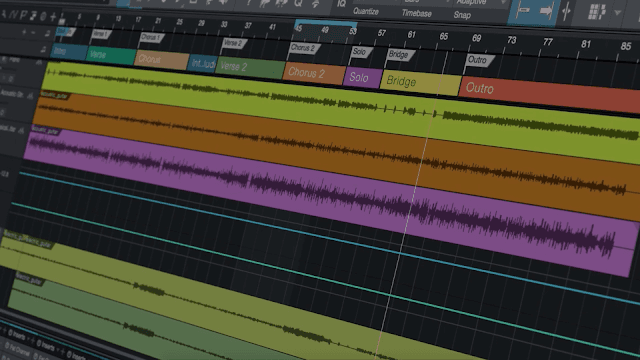Viewport: 640px width, 360px height.
Task: Expand dropdown arrow next to grid icon
Action: click(618, 13)
